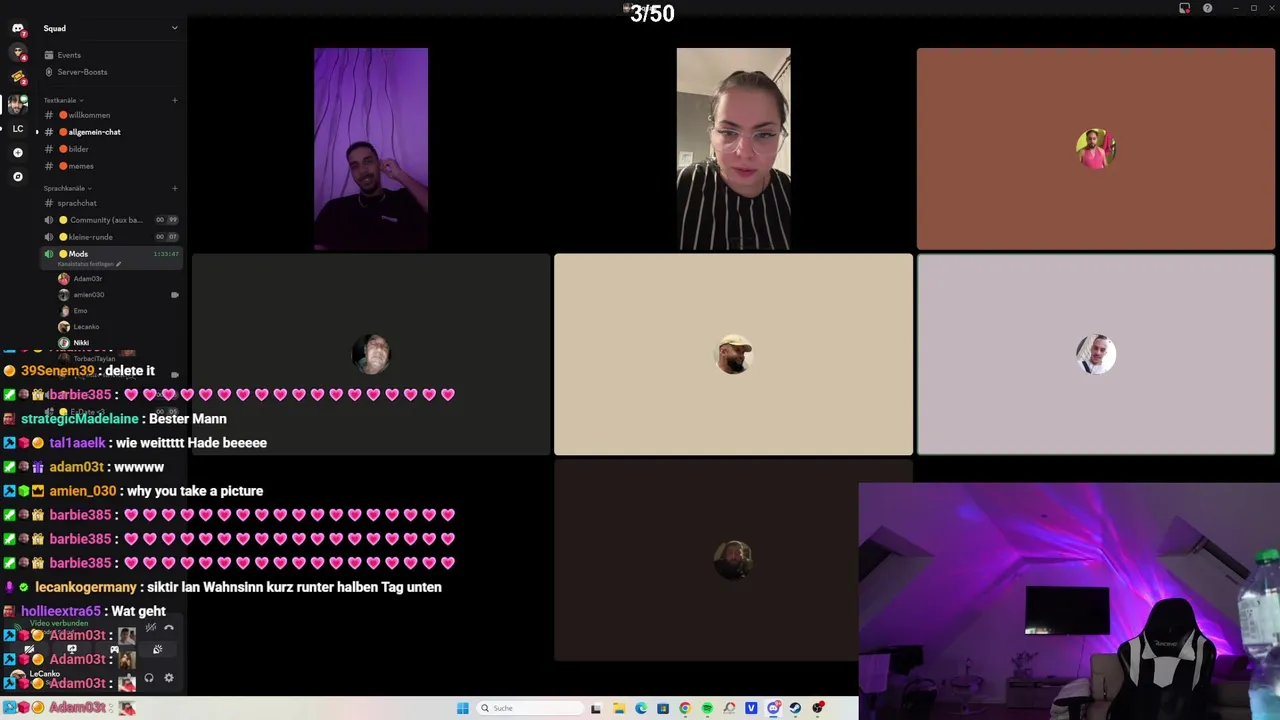This screenshot has height=720, width=1280.
Task: Open user settings gear icon
Action: point(168,678)
